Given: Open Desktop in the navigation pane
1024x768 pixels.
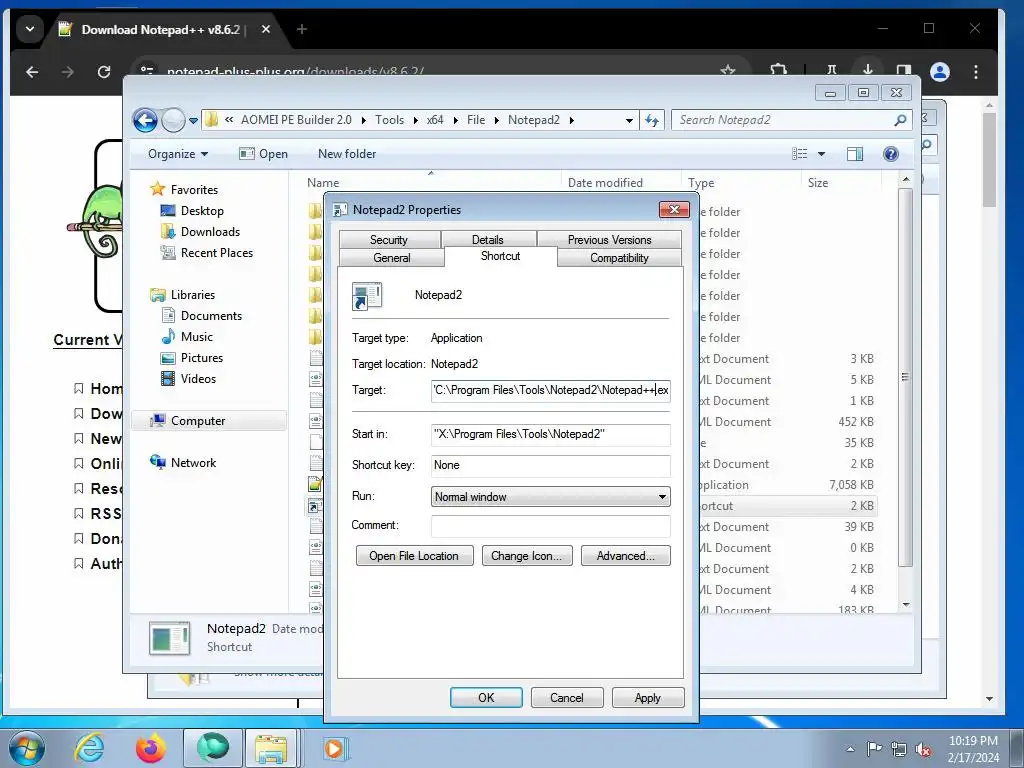Looking at the screenshot, I should [202, 211].
